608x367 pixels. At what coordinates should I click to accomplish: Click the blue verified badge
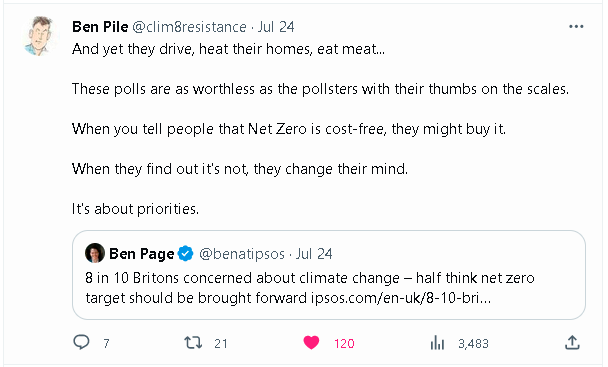coord(185,254)
